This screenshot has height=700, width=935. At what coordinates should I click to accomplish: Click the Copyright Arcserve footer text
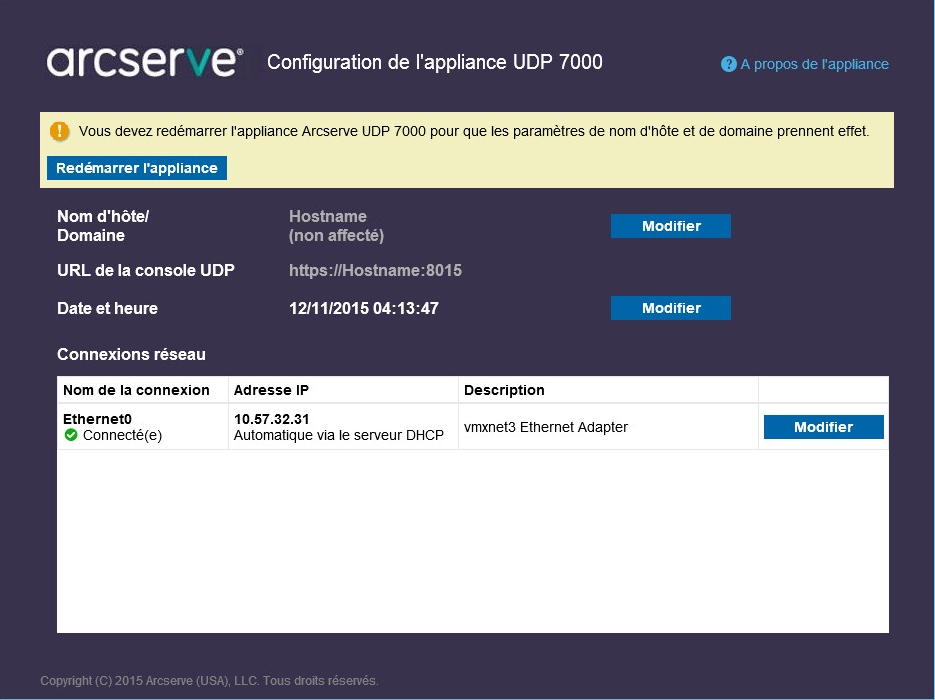[x=209, y=680]
